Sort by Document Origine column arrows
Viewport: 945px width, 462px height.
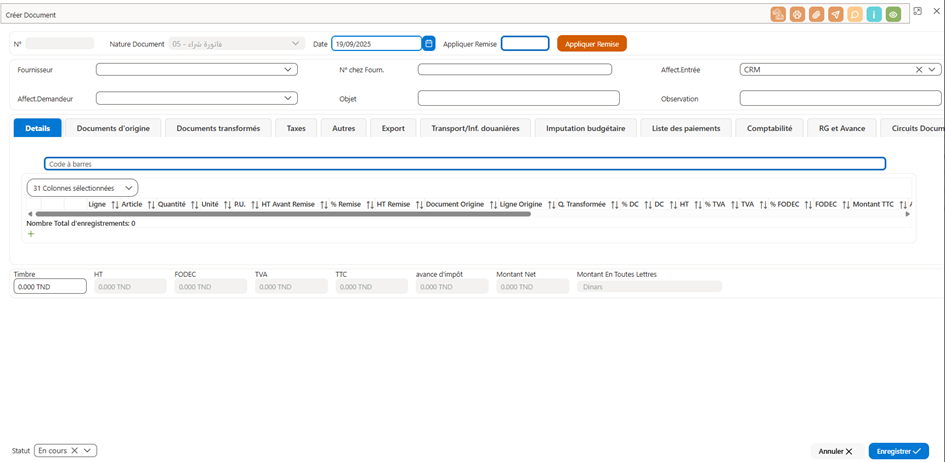point(493,205)
